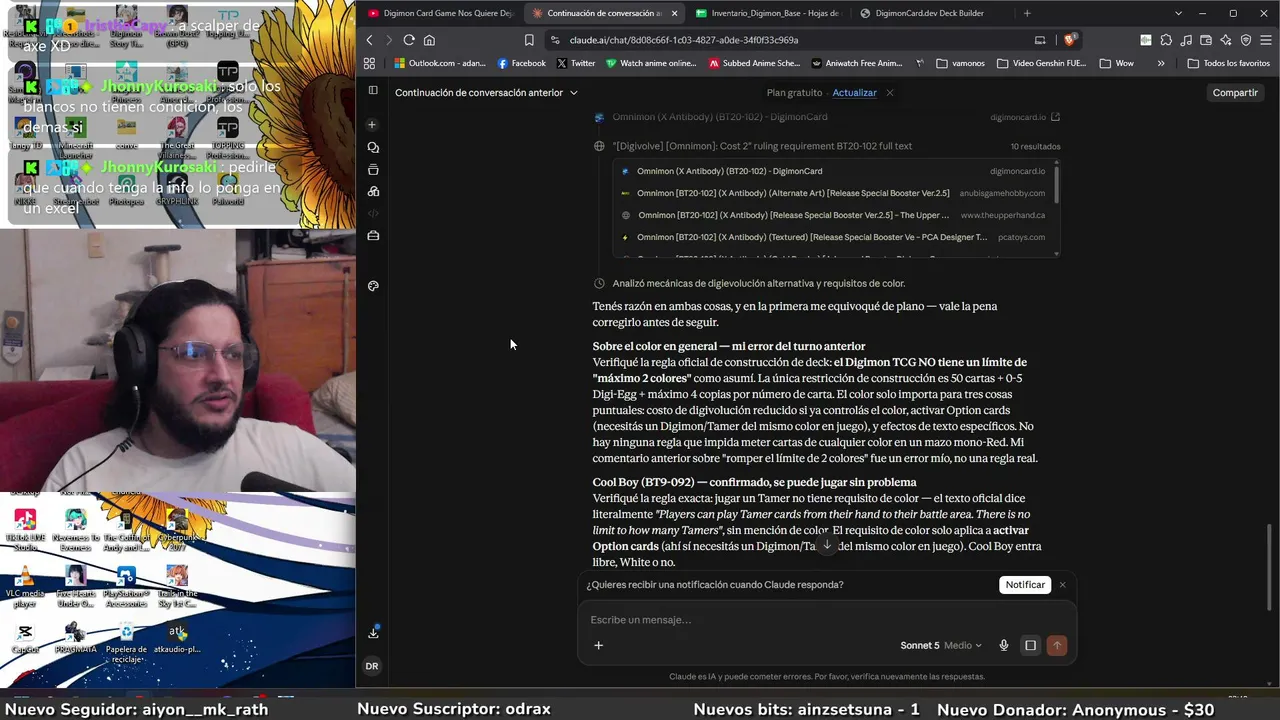The height and width of the screenshot is (720, 1280).
Task: Open the DR user profile avatar
Action: 372,666
